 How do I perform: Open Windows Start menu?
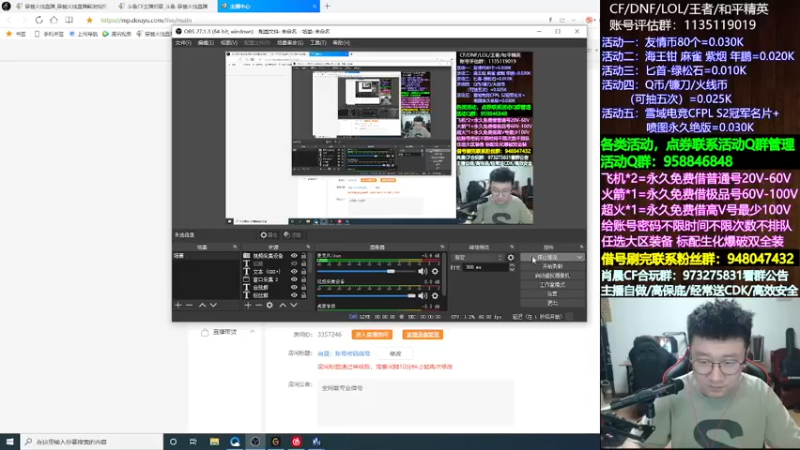10,442
